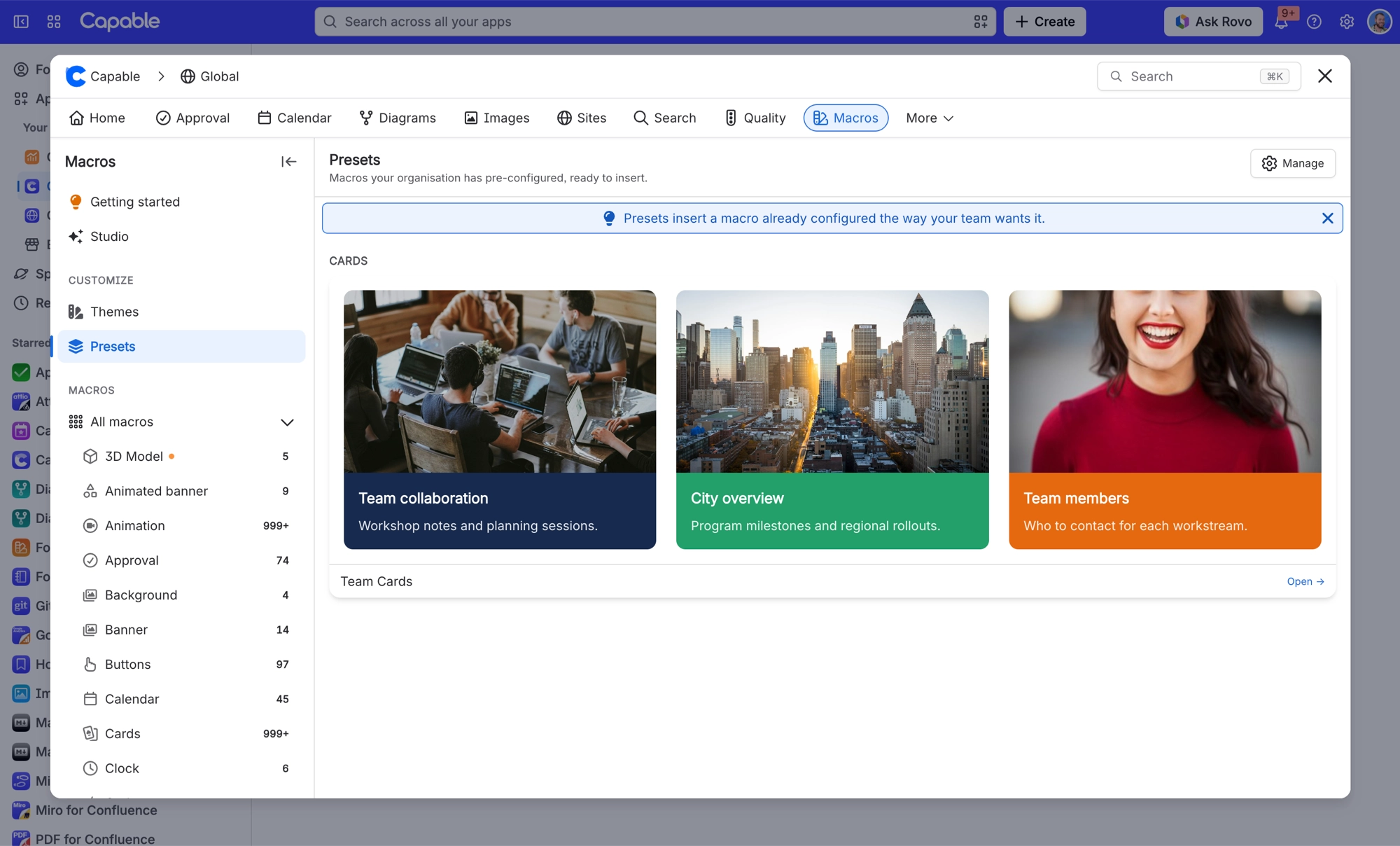
Task: Collapse the Macros sidebar panel
Action: tap(288, 162)
